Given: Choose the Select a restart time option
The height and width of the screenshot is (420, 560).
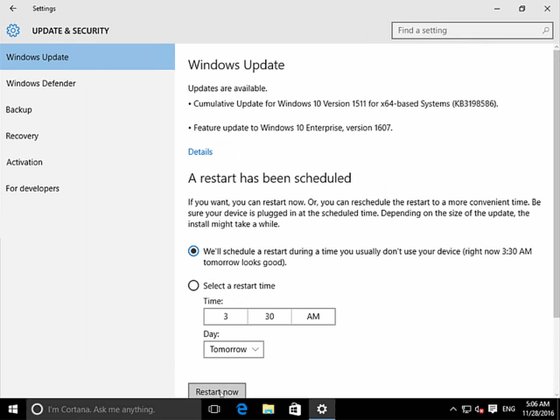Looking at the screenshot, I should tap(193, 286).
